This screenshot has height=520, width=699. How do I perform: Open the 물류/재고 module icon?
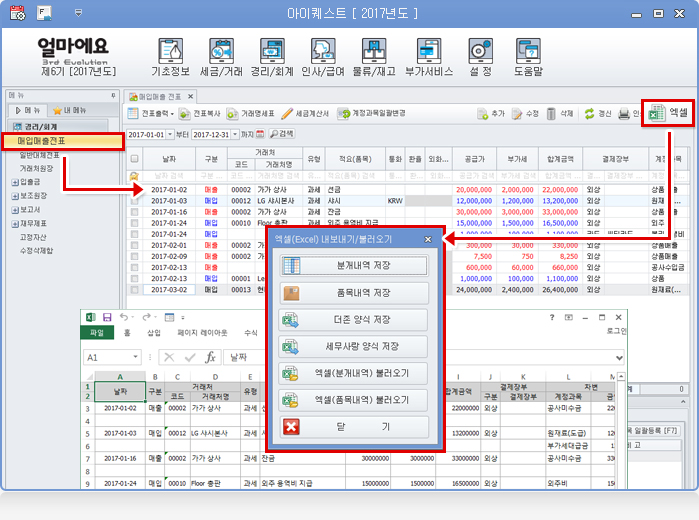(x=374, y=51)
